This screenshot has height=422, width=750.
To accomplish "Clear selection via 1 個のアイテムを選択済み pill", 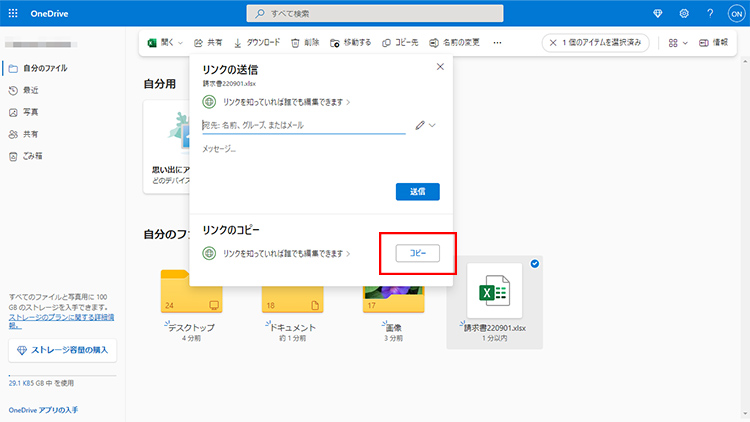I will (x=553, y=43).
